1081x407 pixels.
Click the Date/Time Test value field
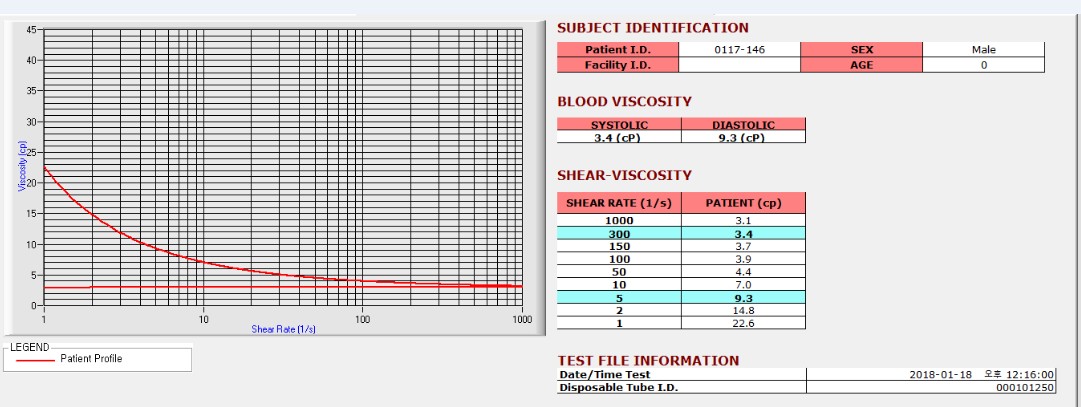(x=930, y=375)
